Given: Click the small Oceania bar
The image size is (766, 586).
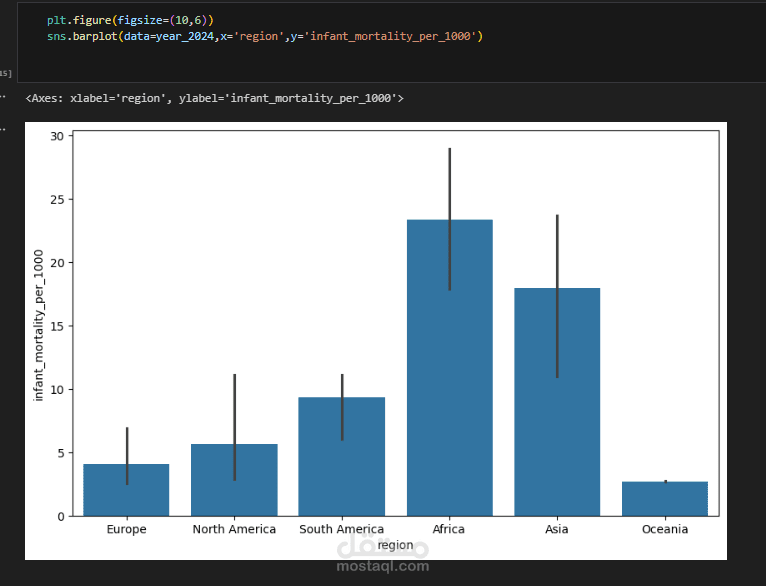Looking at the screenshot, I should click(x=664, y=498).
